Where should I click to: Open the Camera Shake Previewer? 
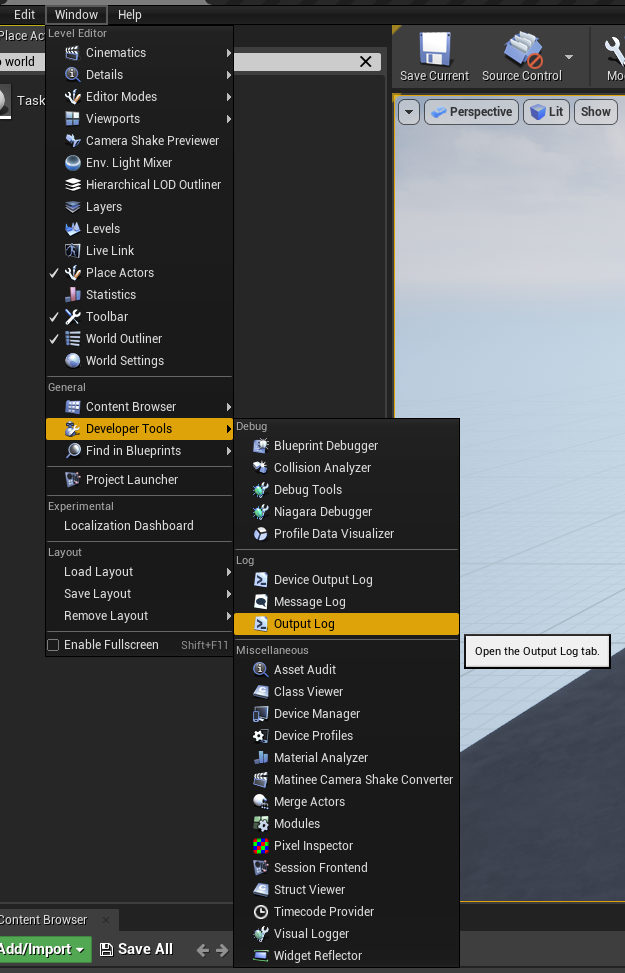tap(151, 141)
